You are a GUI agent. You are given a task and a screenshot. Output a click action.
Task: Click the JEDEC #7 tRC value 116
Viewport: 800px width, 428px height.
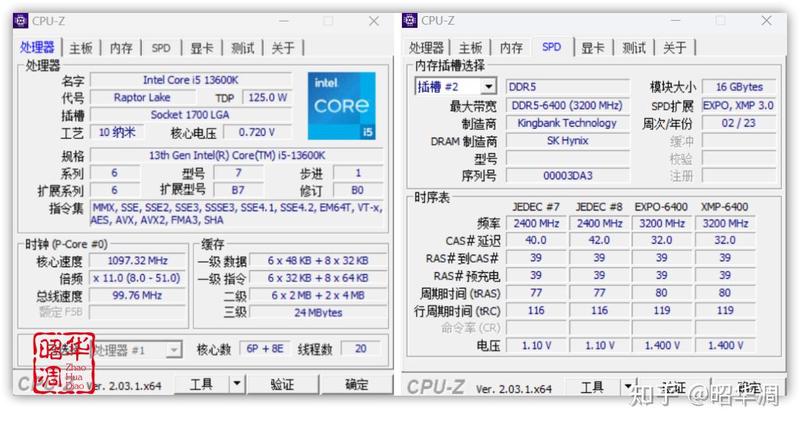click(536, 311)
